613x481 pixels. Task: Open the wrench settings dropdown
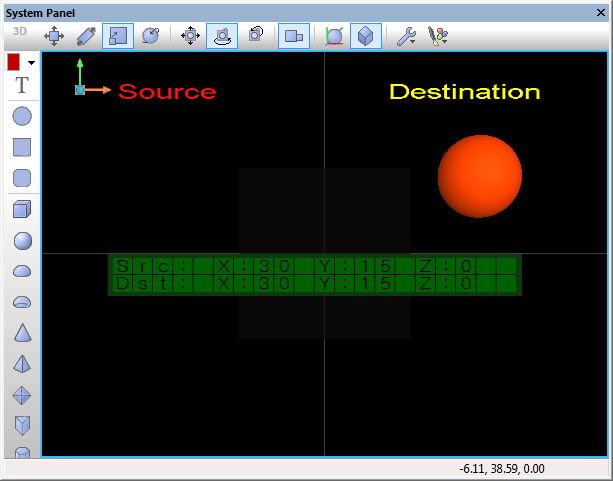[x=407, y=36]
